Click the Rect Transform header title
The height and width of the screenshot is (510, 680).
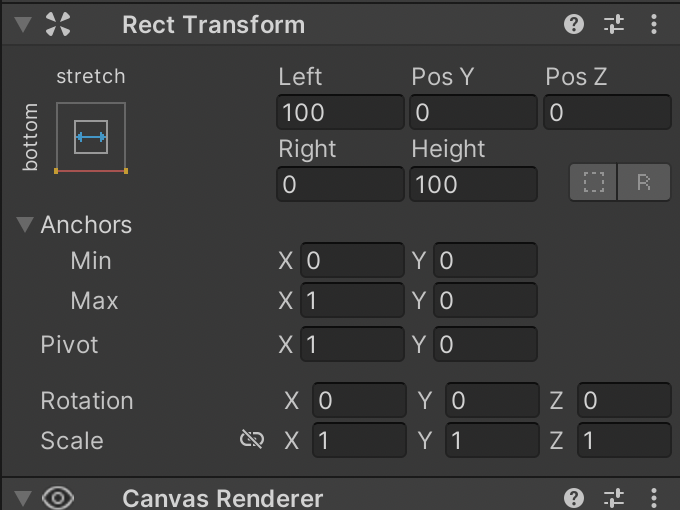(x=213, y=25)
